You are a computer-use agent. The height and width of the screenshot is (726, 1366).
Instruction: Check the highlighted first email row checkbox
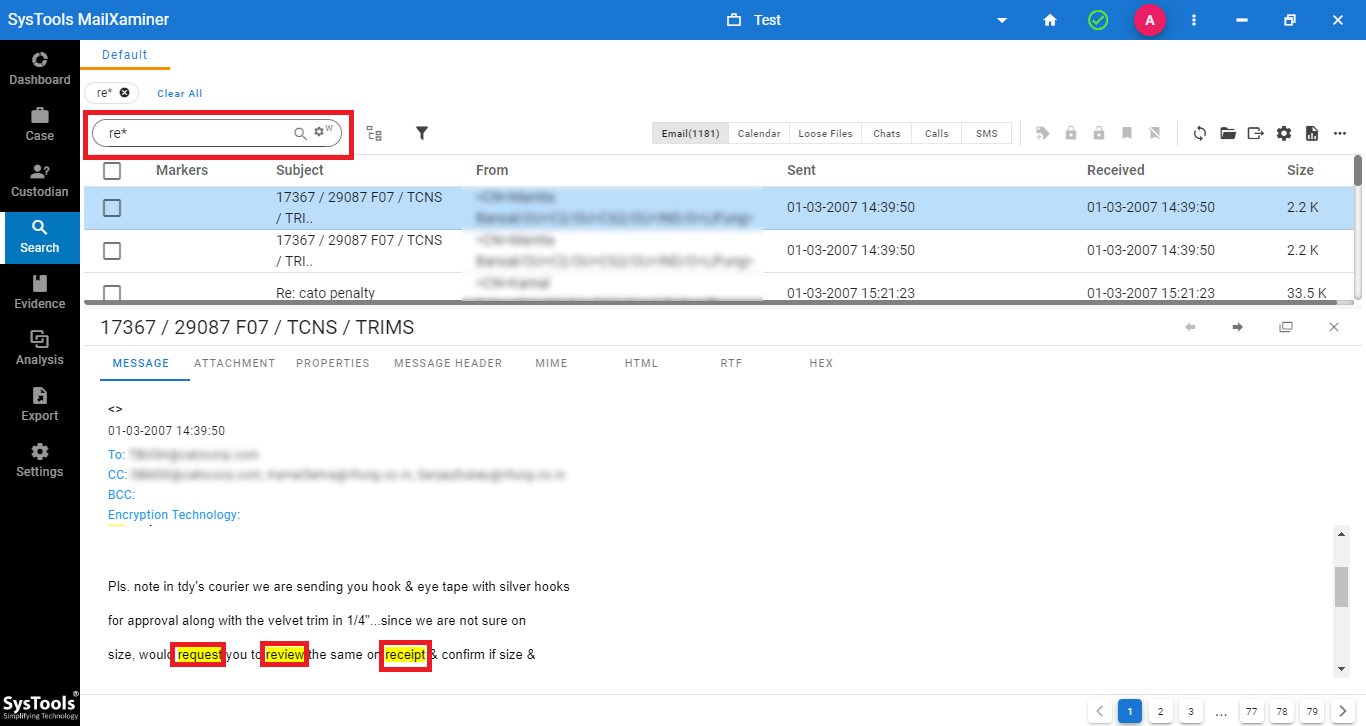pos(112,208)
